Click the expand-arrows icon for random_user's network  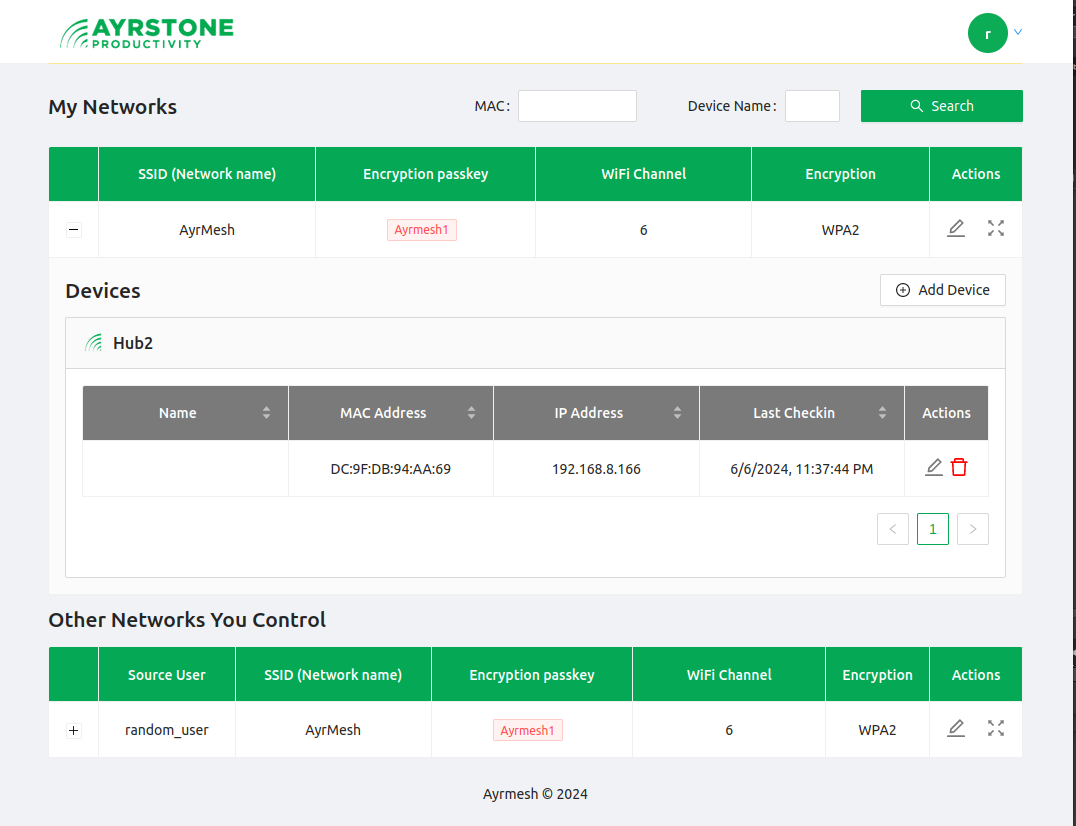coord(996,729)
